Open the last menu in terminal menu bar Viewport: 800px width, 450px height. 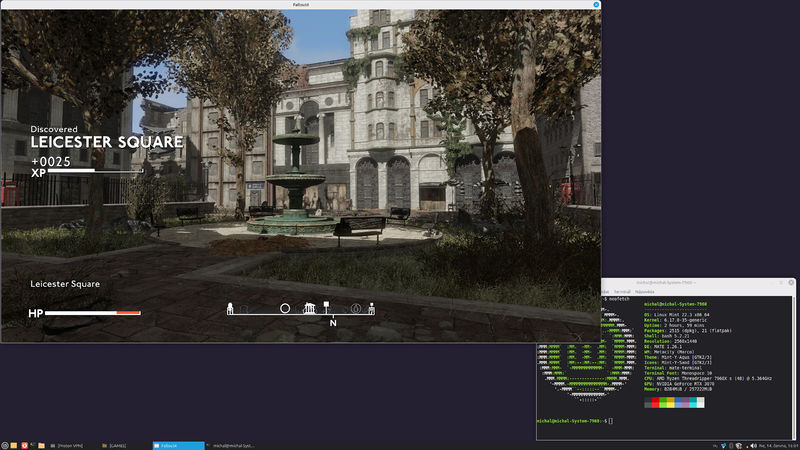pos(644,292)
